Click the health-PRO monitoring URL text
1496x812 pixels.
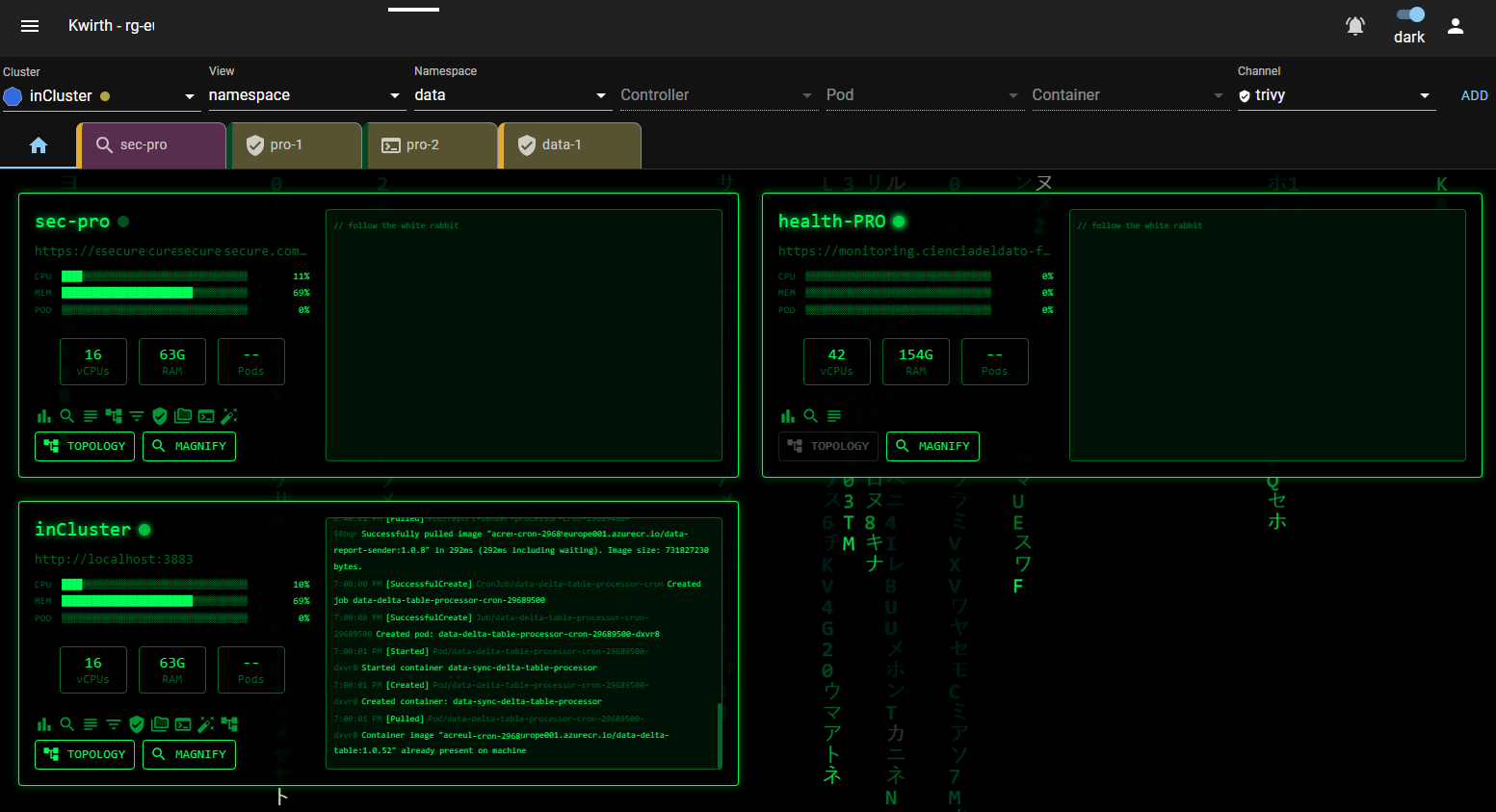[x=914, y=251]
